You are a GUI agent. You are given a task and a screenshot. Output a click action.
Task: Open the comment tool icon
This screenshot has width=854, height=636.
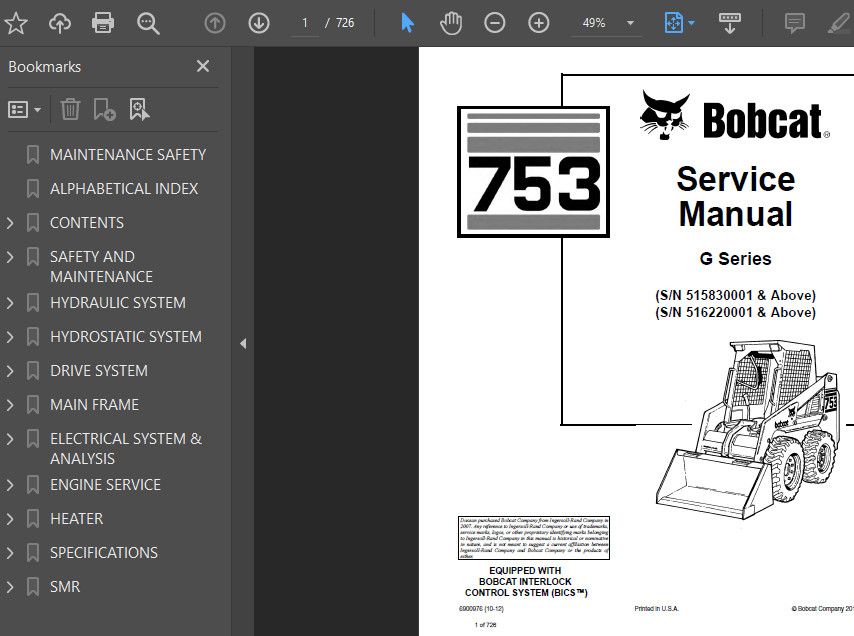[795, 23]
